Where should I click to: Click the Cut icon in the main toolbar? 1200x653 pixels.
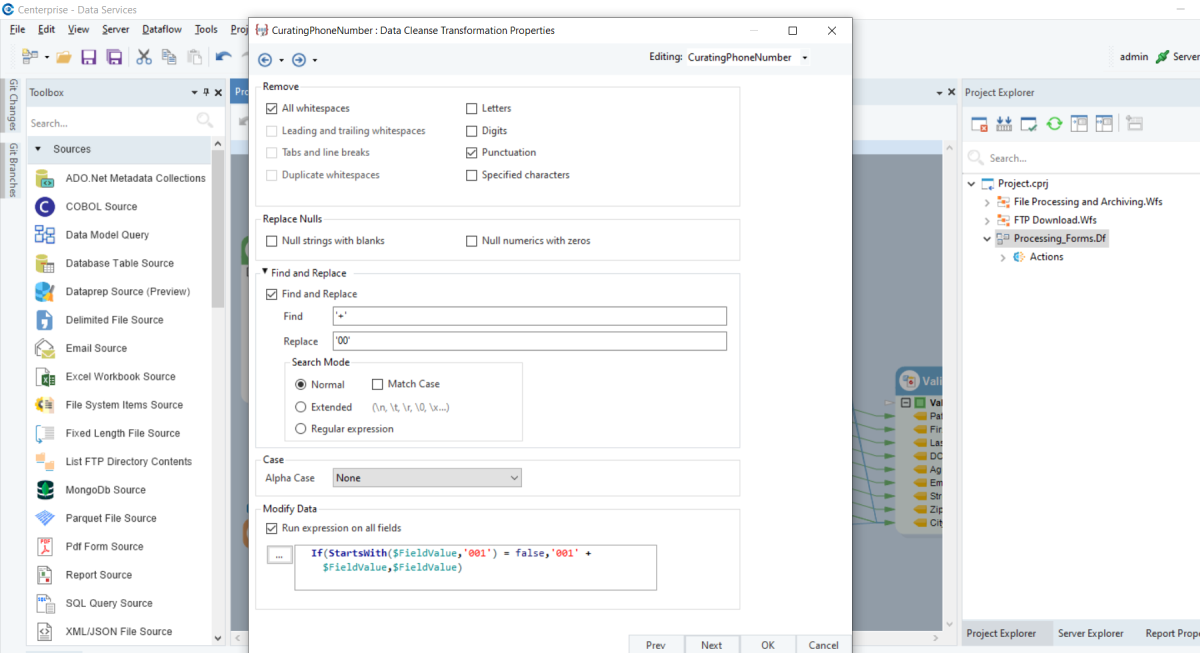(145, 57)
